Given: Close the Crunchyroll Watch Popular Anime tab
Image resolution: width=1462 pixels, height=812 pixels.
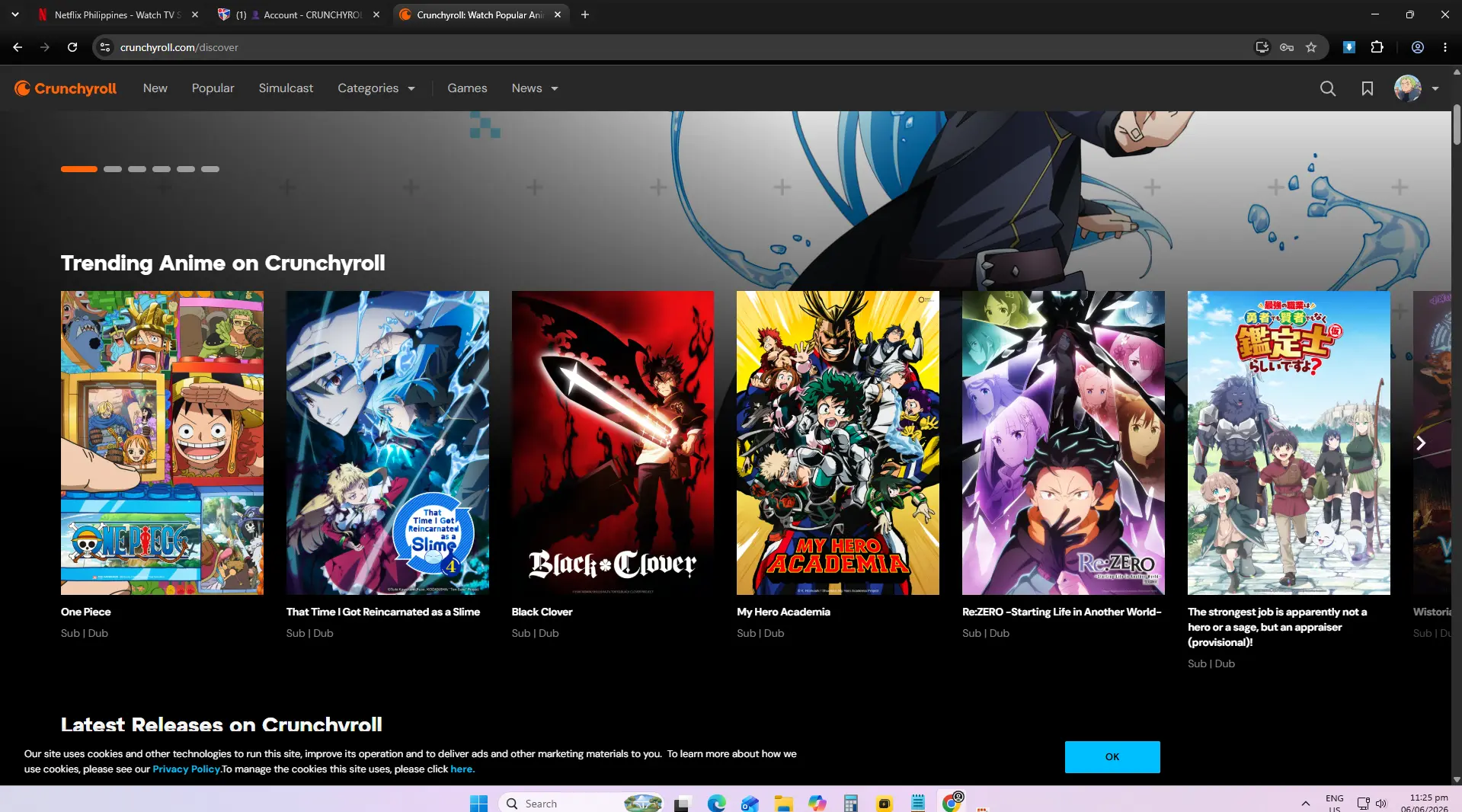Looking at the screenshot, I should 558,14.
